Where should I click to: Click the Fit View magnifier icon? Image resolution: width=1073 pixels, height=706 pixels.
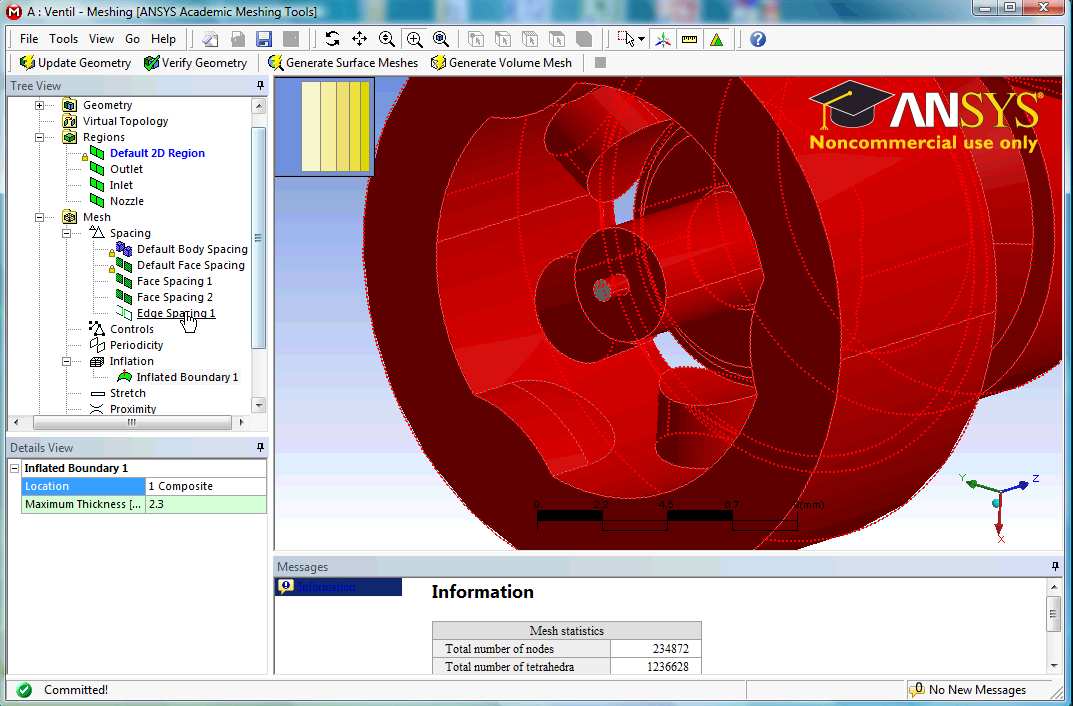(441, 39)
